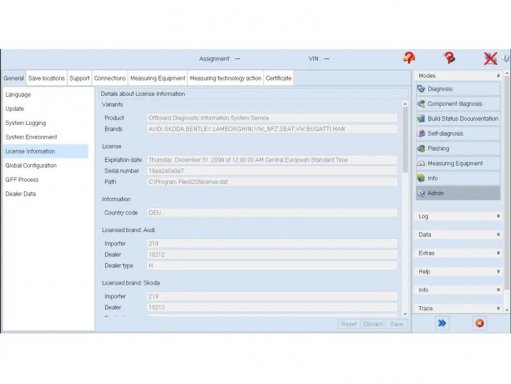Click the Serial number field

point(272,171)
